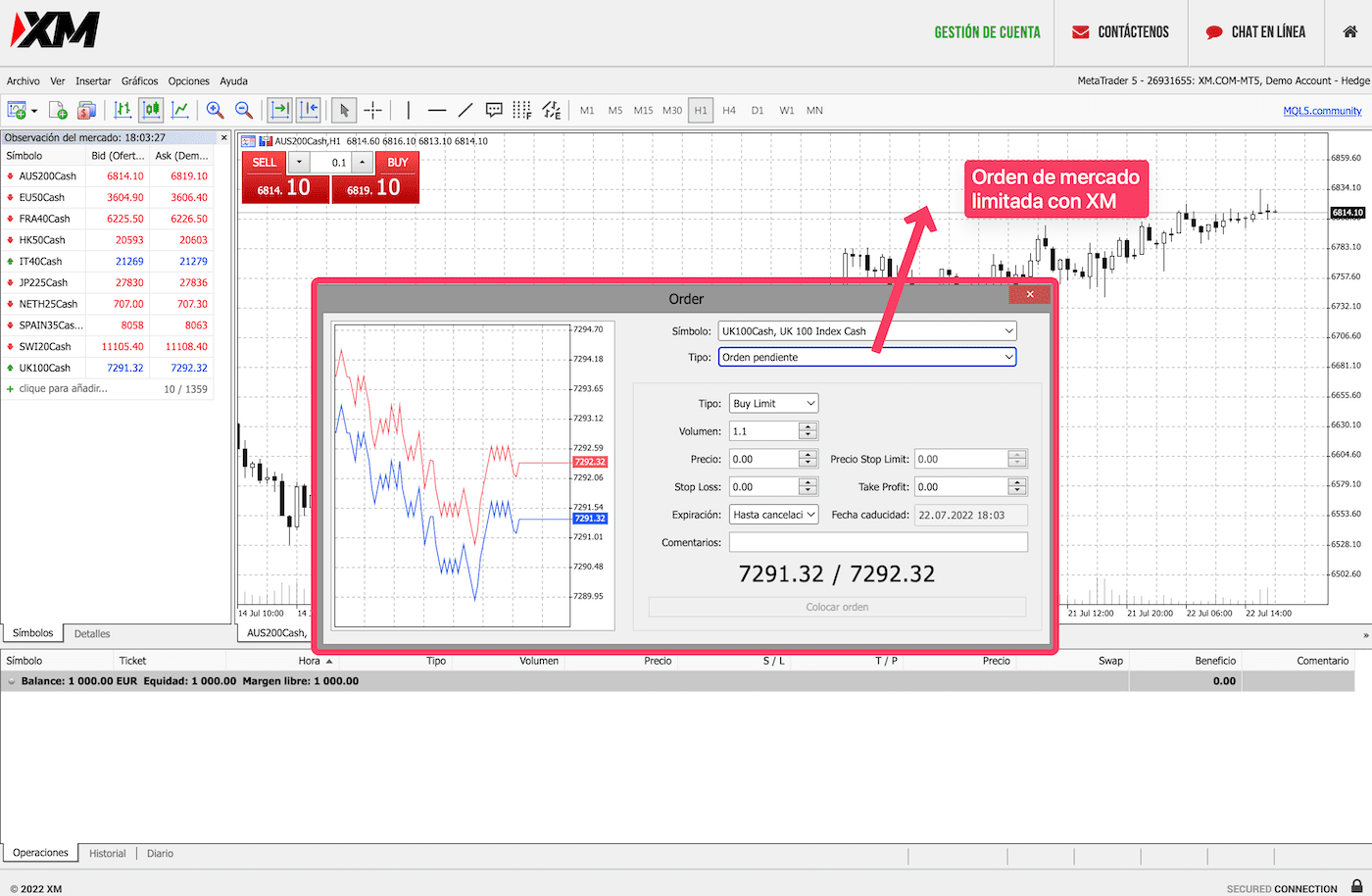Open dropdown arrow beside new chart icon
Screen dimensions: 1372x896
33,111
